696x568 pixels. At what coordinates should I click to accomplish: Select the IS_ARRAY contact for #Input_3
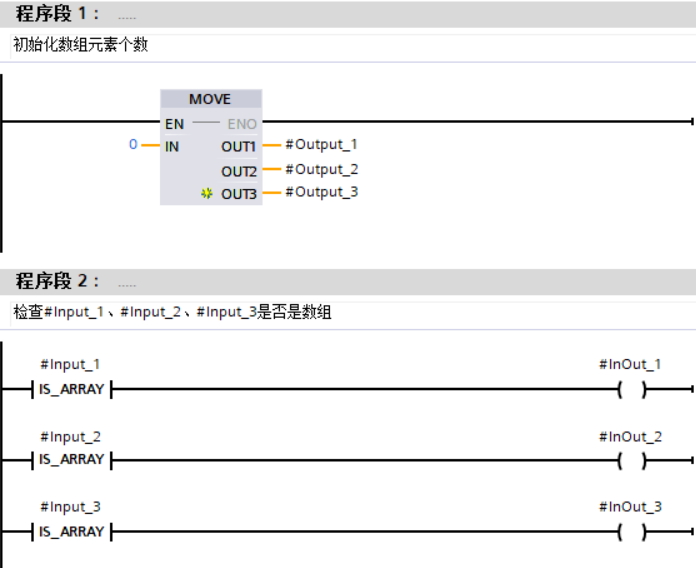coord(71,531)
